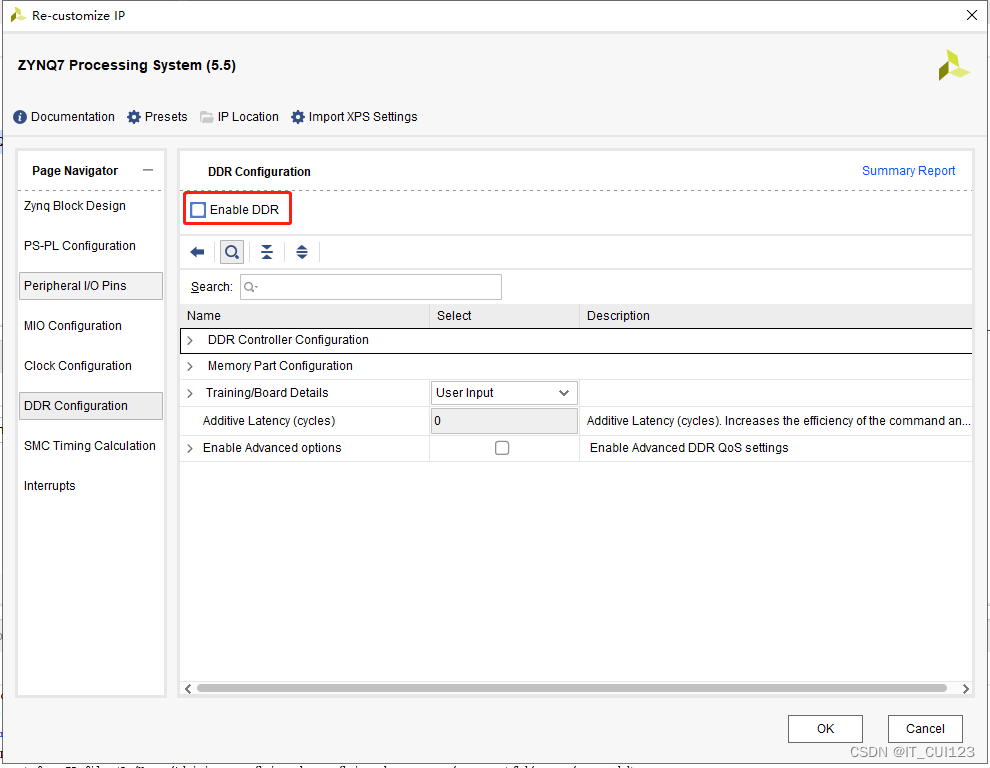Enable the DDR checkbox
This screenshot has width=990, height=768.
point(198,210)
